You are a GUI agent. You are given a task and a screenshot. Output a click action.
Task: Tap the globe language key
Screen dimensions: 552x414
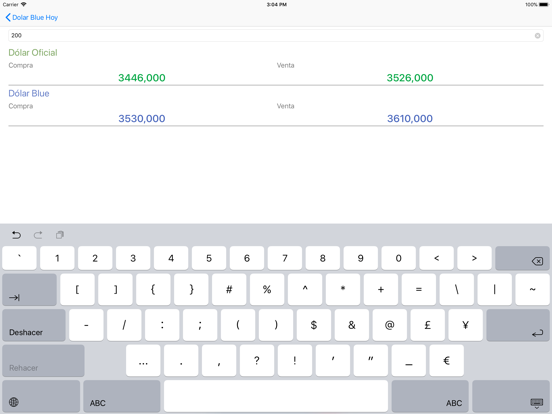41,396
